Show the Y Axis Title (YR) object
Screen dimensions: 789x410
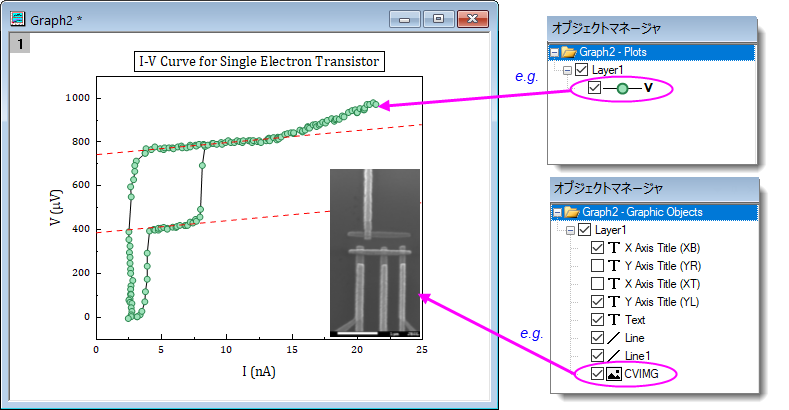point(597,266)
